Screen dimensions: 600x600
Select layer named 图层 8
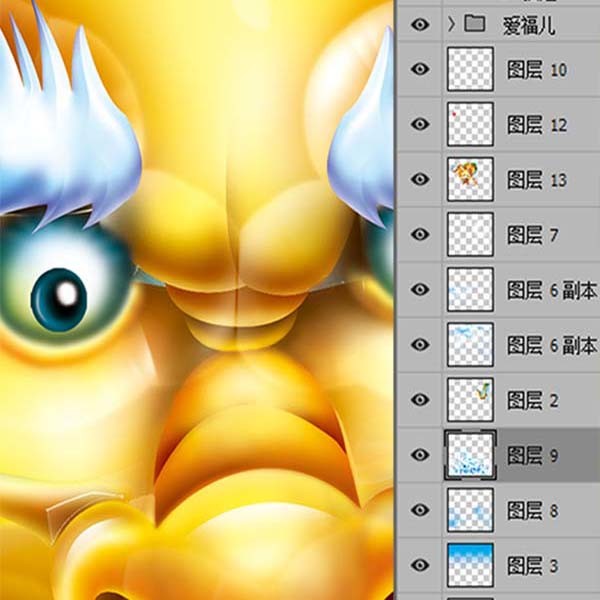click(533, 511)
